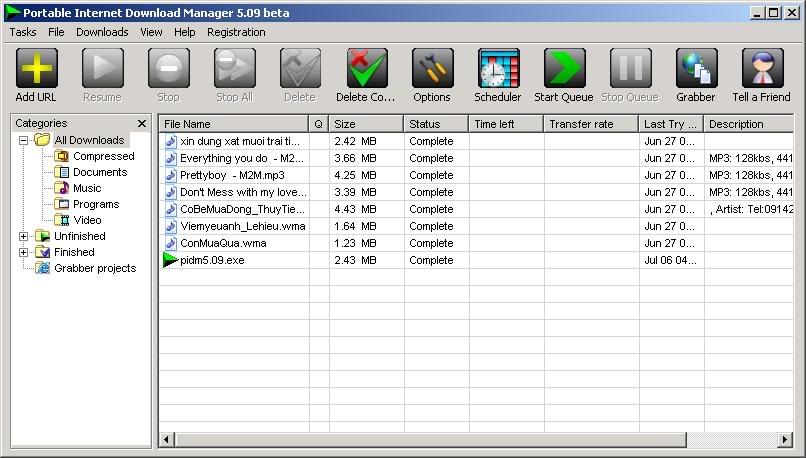The height and width of the screenshot is (458, 806).
Task: Click the Grabber projects icon in tree
Action: 43,268
